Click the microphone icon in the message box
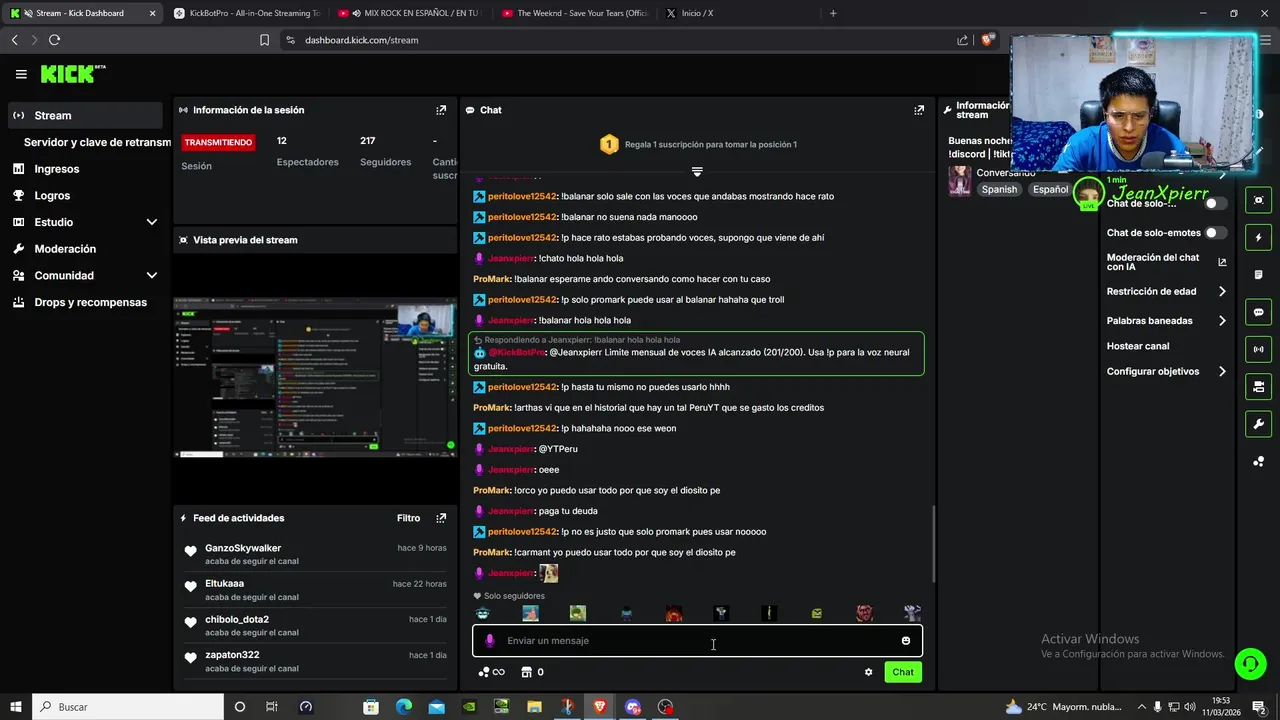 coord(489,641)
